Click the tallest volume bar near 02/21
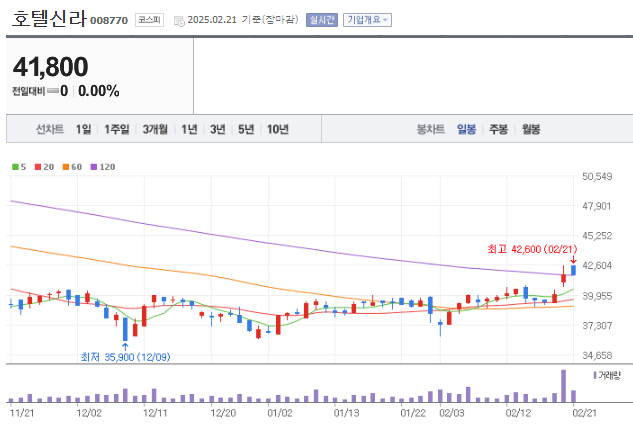 point(564,386)
